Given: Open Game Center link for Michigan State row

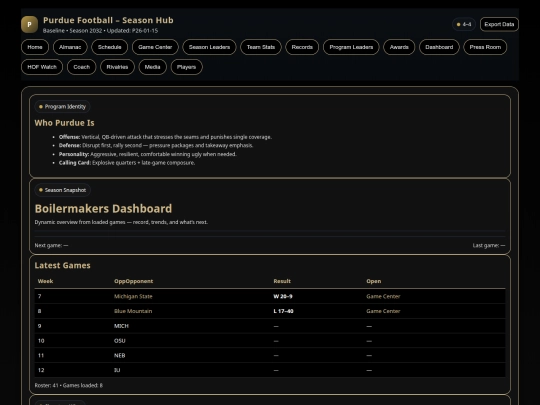Looking at the screenshot, I should [383, 296].
